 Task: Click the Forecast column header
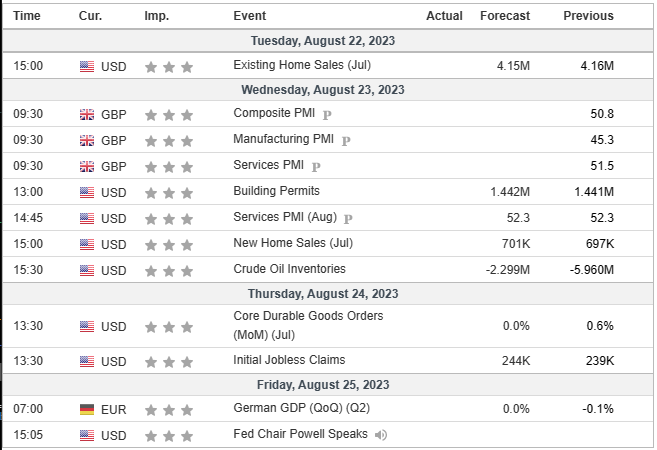[x=505, y=15]
